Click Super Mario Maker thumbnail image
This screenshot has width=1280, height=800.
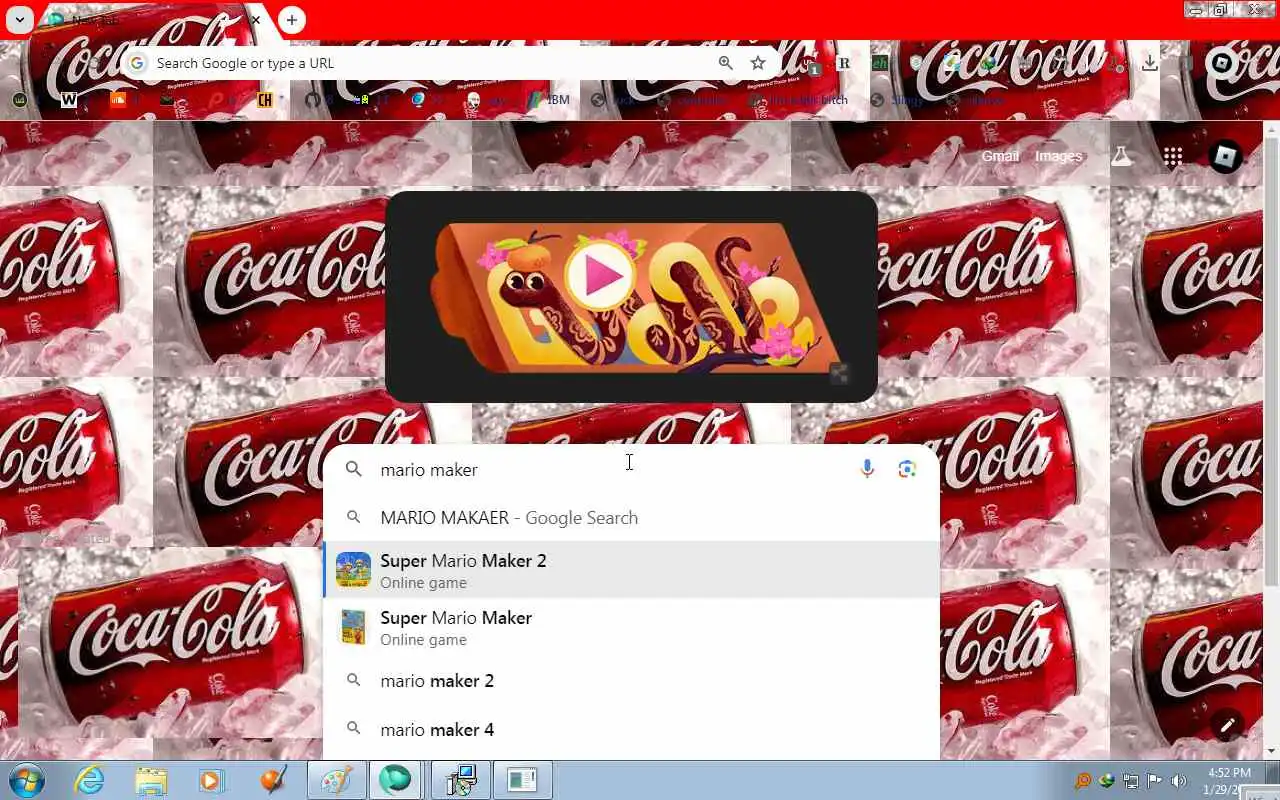[353, 627]
